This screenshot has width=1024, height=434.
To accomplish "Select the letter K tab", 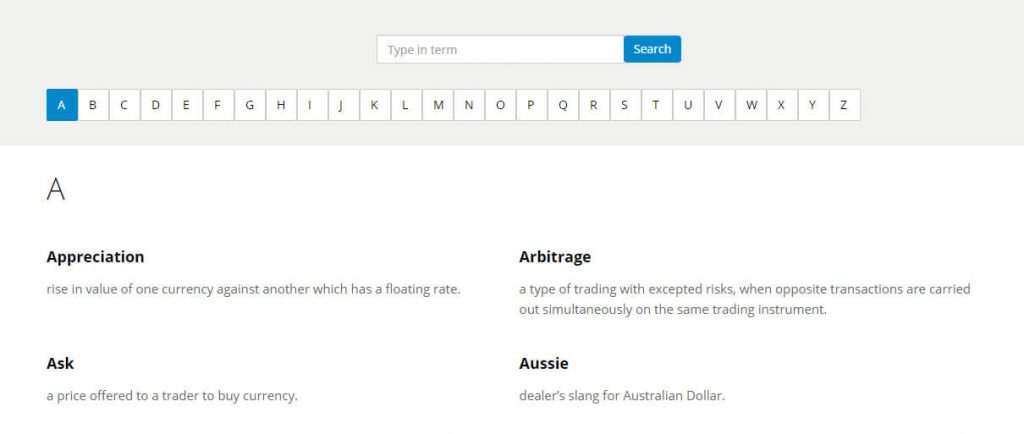I will [374, 105].
